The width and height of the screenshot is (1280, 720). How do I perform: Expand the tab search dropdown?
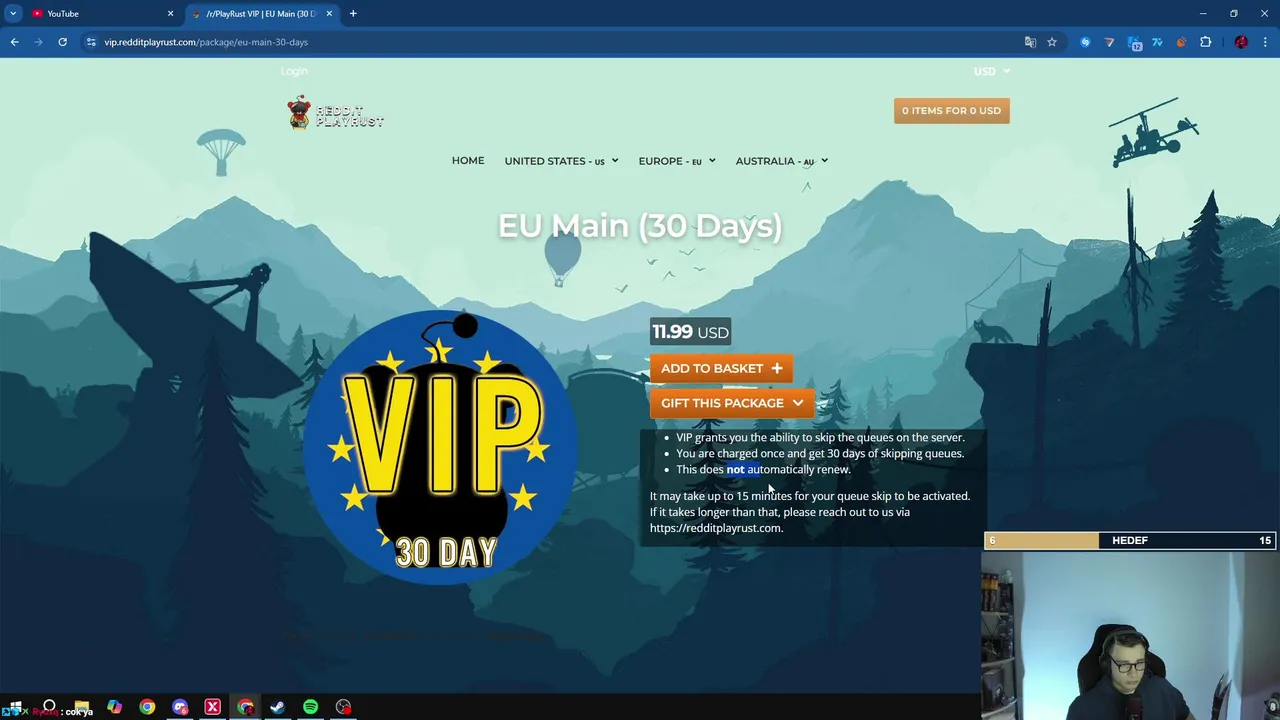(x=13, y=13)
